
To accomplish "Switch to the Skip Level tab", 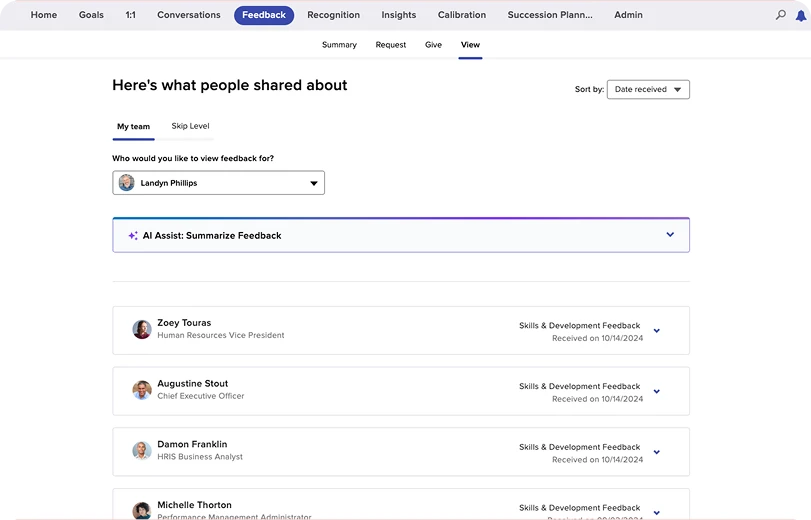I will [x=190, y=126].
